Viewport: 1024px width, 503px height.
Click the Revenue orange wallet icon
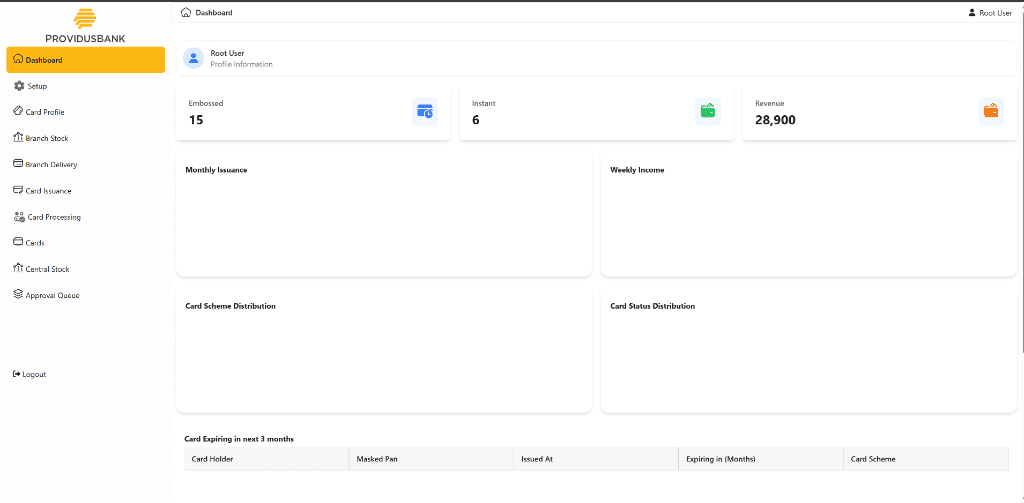pyautogui.click(x=991, y=112)
